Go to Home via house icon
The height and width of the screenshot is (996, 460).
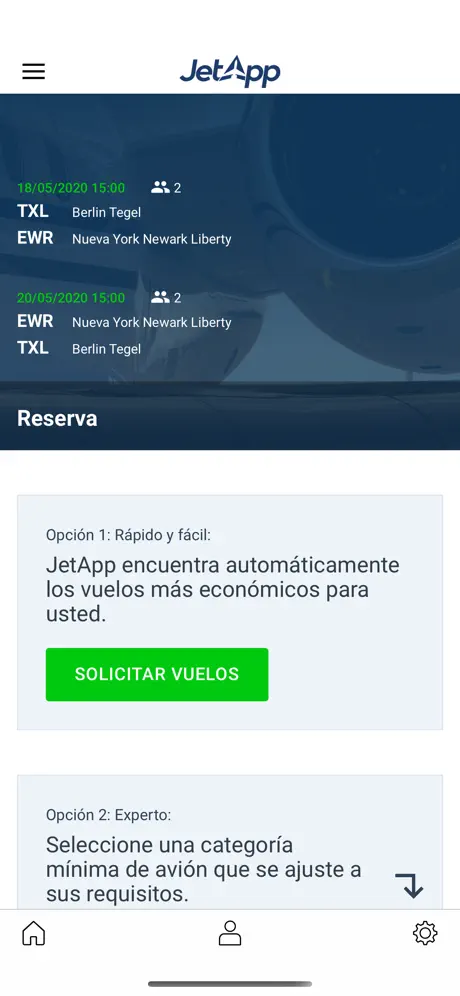(34, 933)
